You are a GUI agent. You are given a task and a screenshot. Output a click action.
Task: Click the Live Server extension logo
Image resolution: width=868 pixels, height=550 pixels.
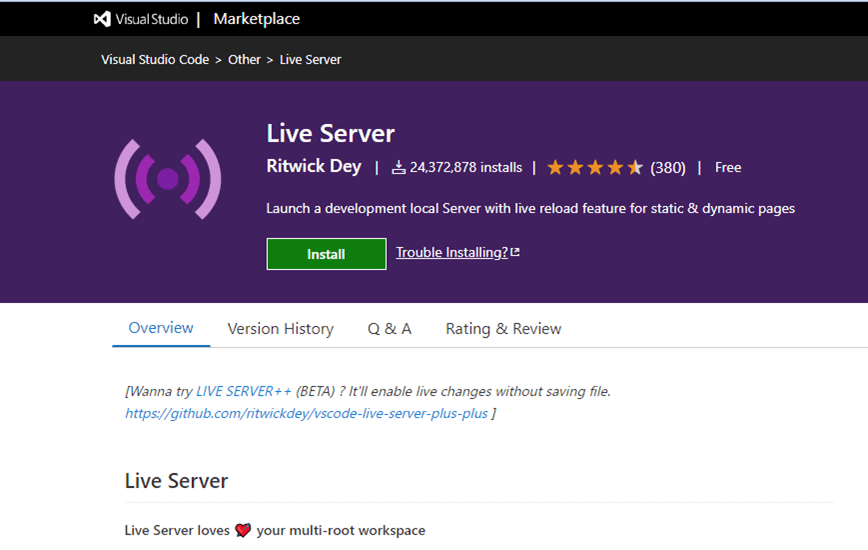coord(167,179)
